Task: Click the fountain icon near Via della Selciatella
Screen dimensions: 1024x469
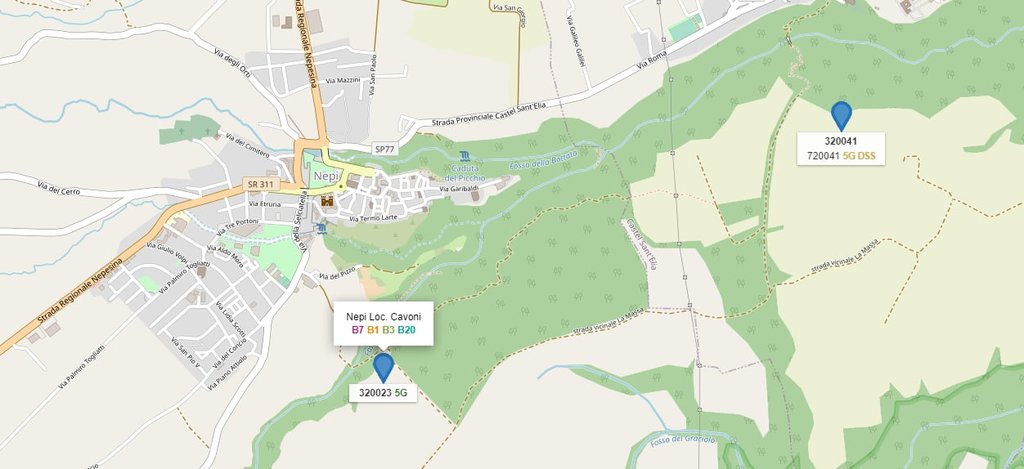Action: coord(321,228)
